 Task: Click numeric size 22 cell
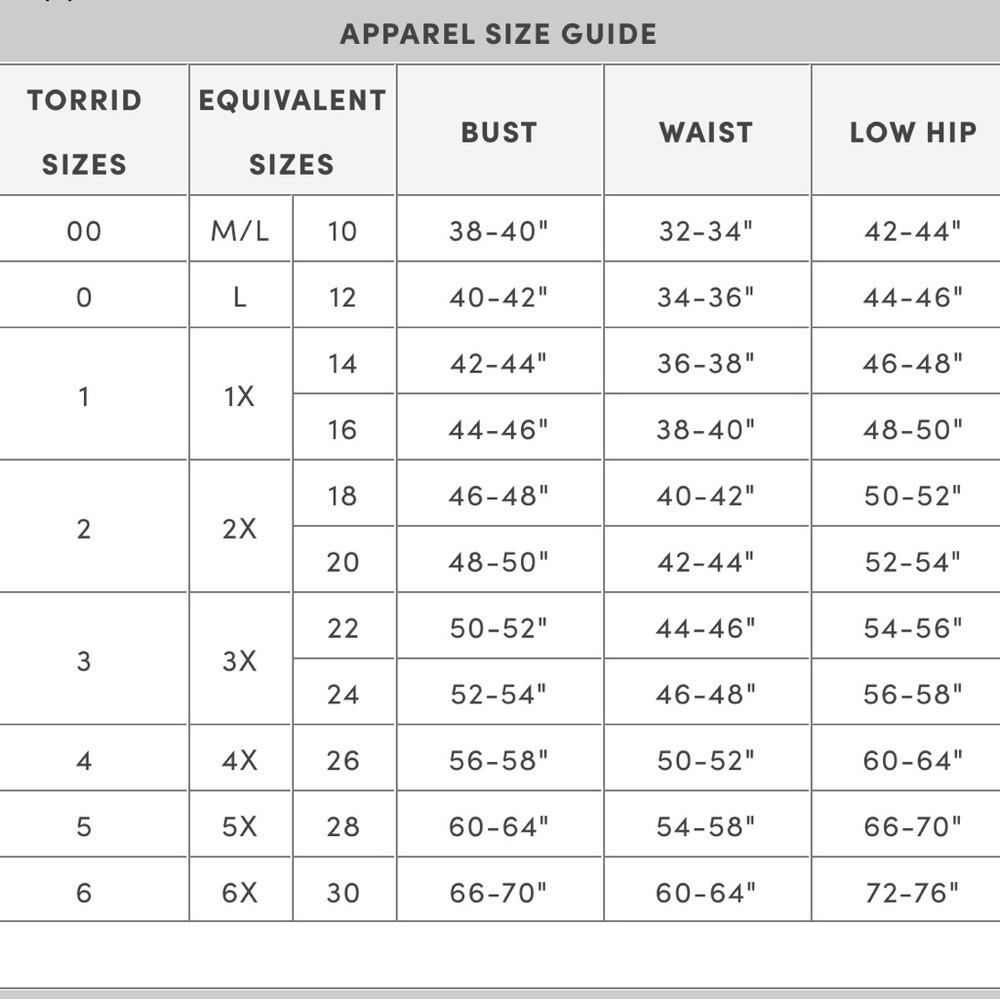(344, 626)
